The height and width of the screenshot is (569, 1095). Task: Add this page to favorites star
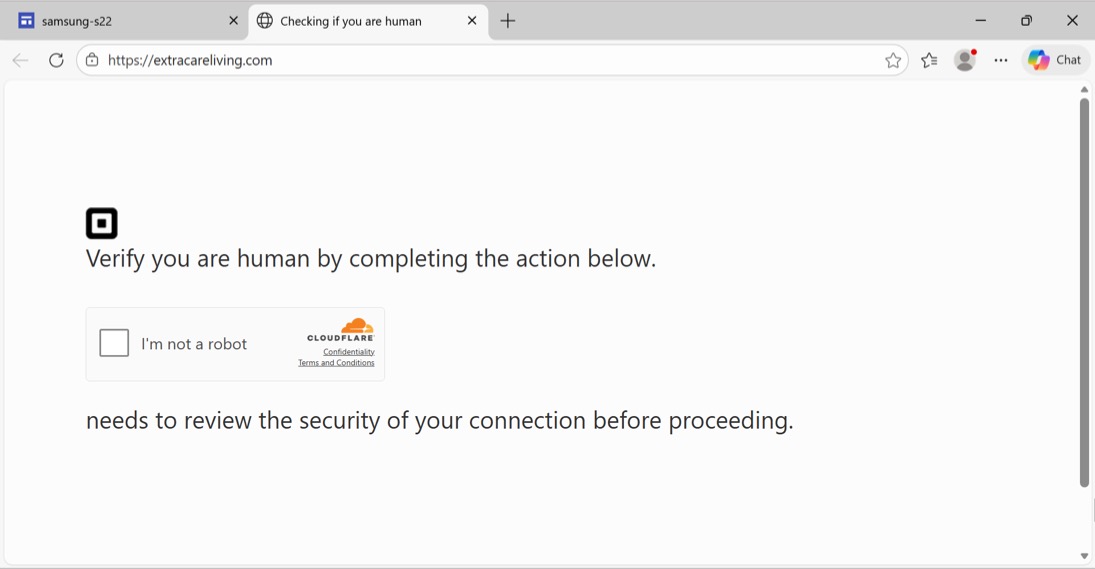coord(893,61)
